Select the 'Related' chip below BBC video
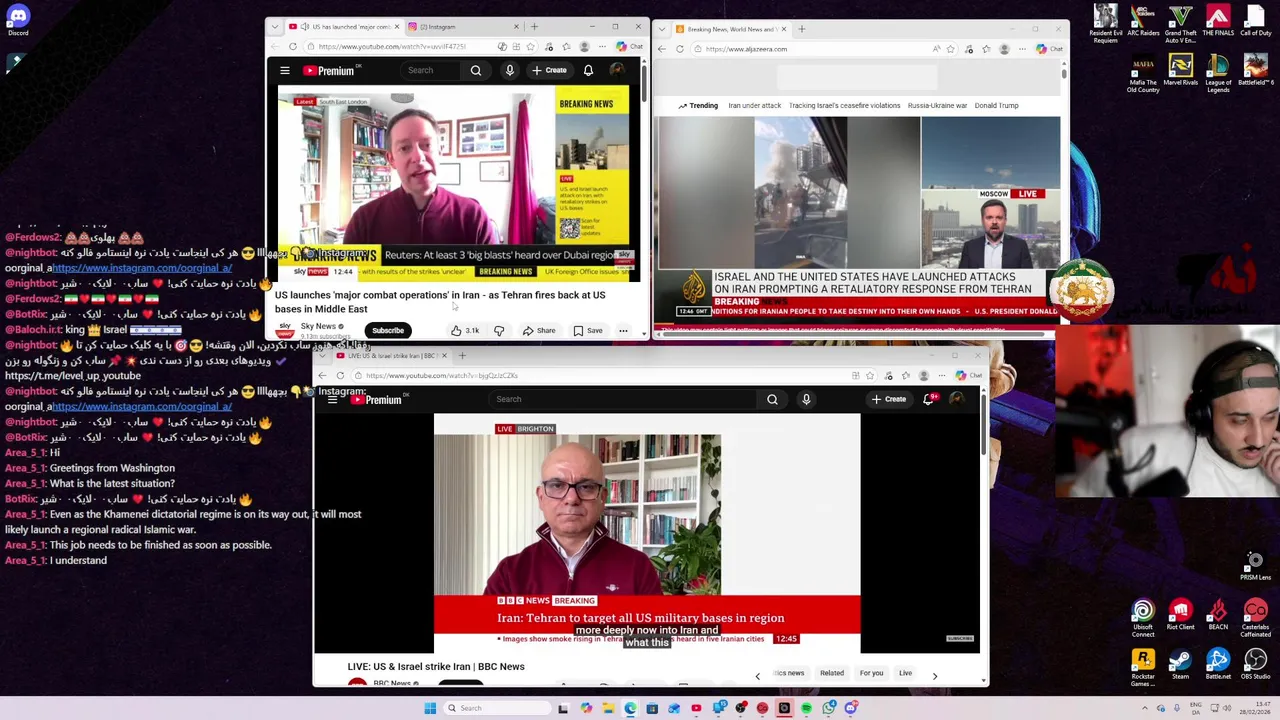 [x=832, y=673]
